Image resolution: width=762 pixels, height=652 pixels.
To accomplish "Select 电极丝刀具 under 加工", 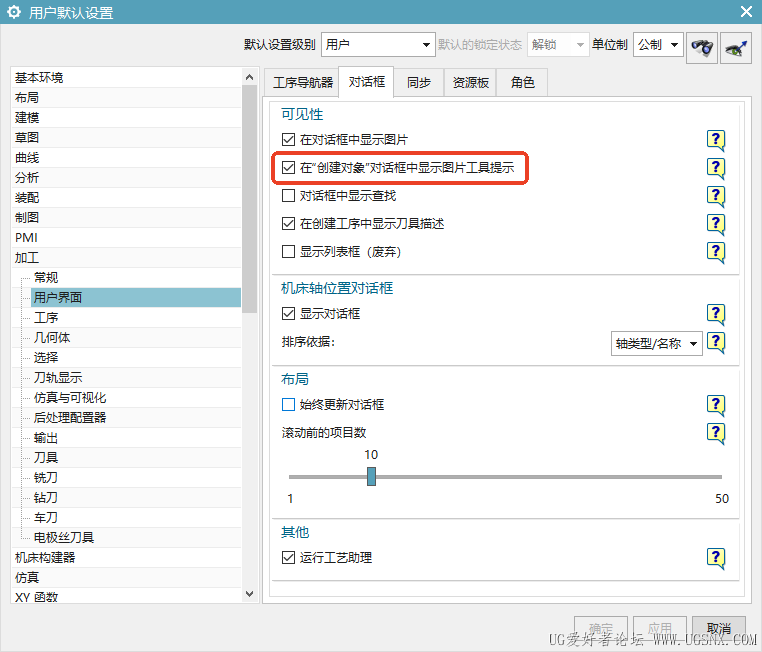I will tap(136, 538).
